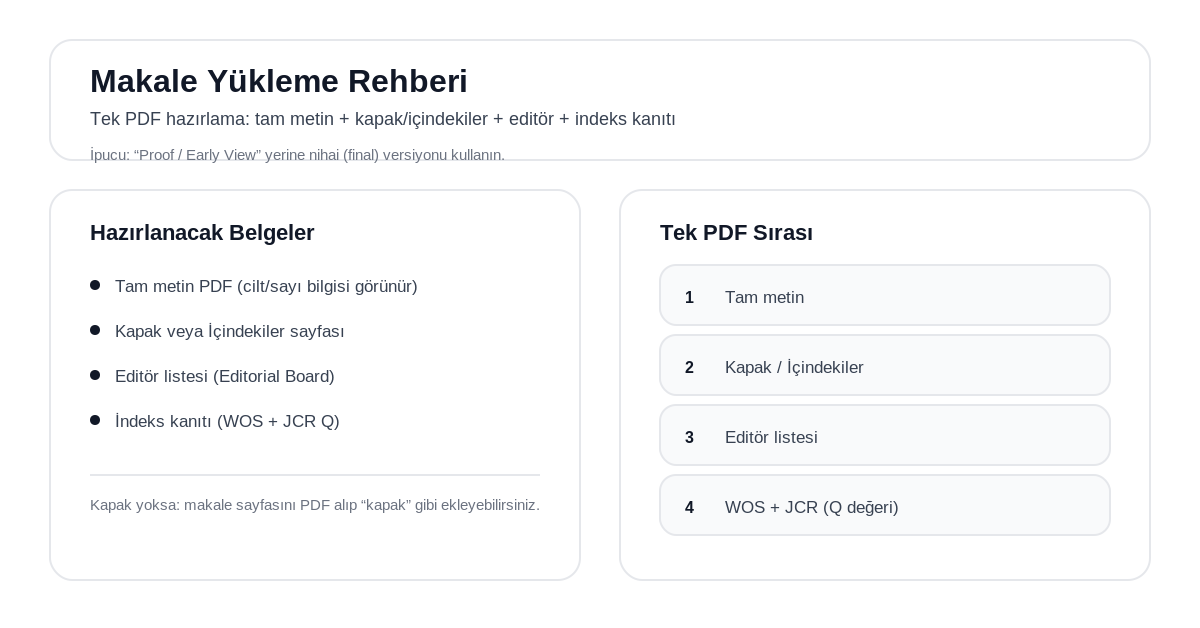Select the 'İndeks kanıtı (WOS + JCR Q)' list item
The width and height of the screenshot is (1200, 628).
pos(227,422)
